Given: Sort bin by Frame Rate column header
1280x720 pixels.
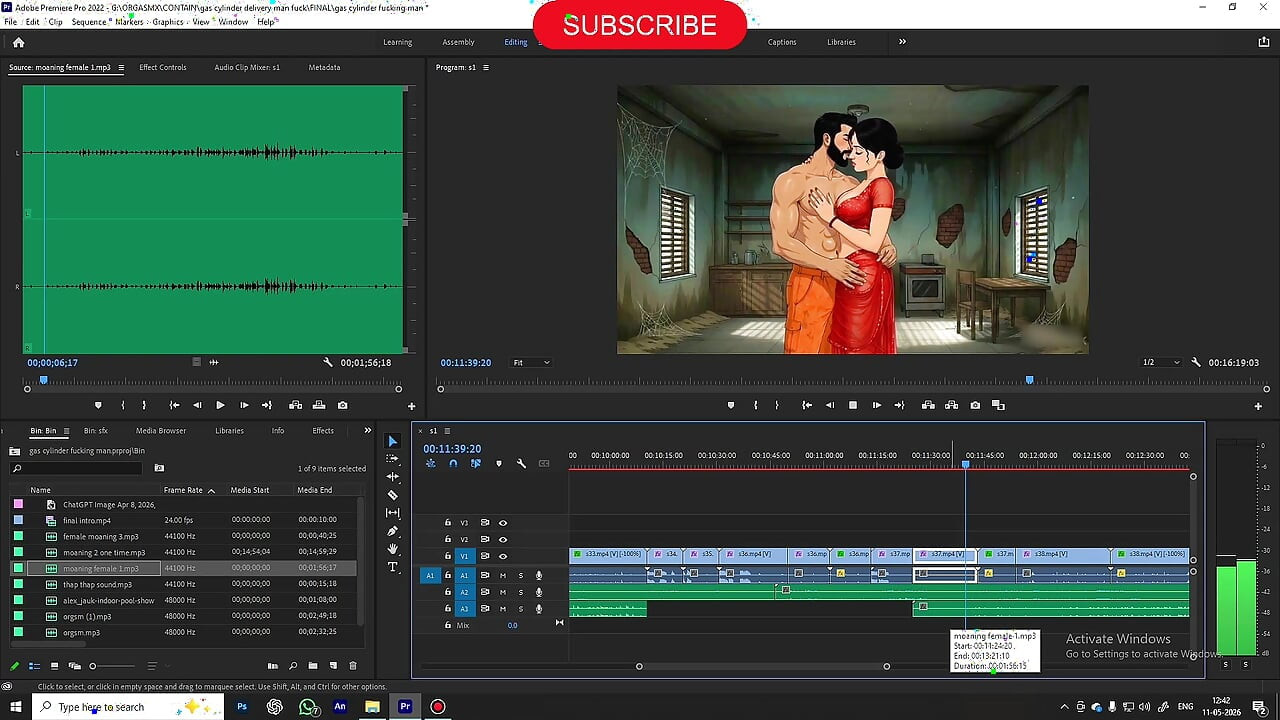Looking at the screenshot, I should coord(183,490).
